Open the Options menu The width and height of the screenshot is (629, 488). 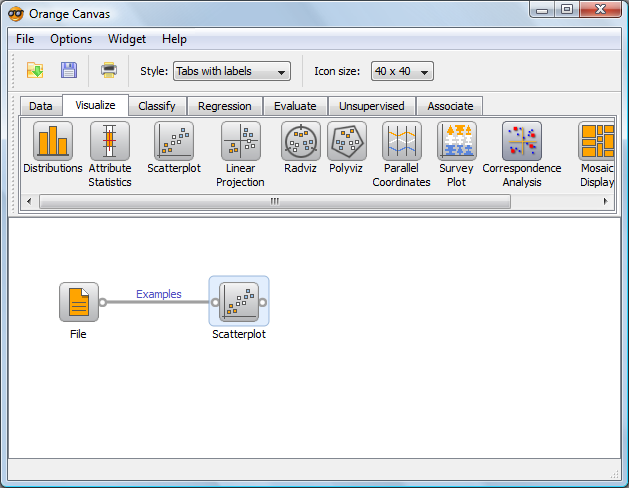coord(71,39)
